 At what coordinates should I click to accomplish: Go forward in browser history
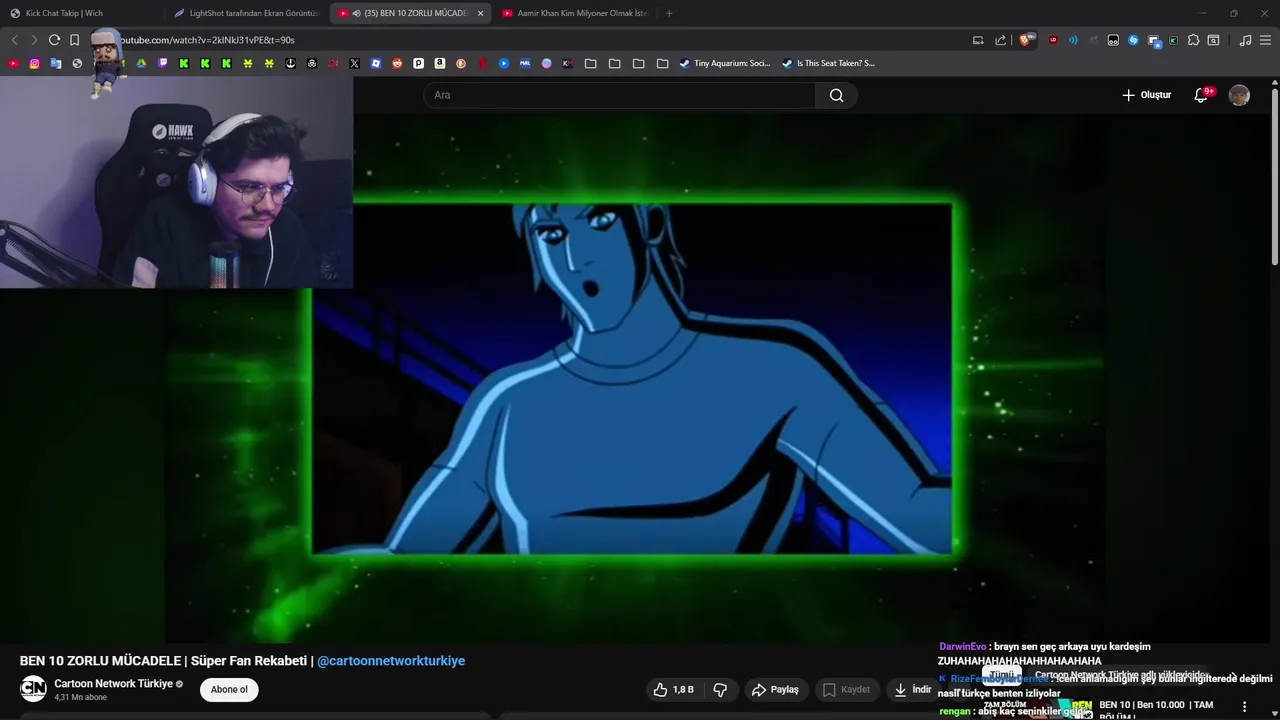coord(34,40)
